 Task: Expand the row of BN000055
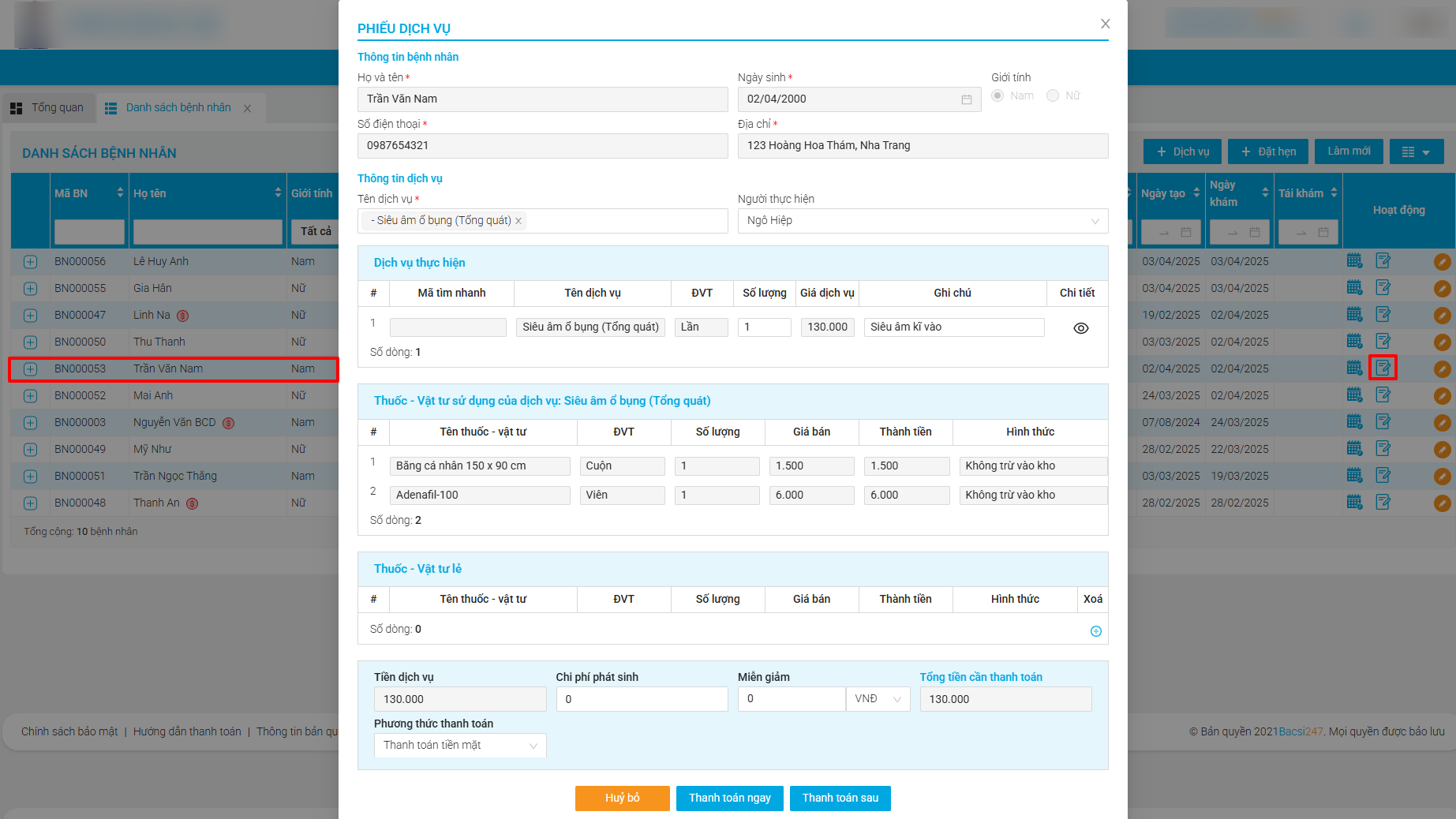(x=30, y=289)
